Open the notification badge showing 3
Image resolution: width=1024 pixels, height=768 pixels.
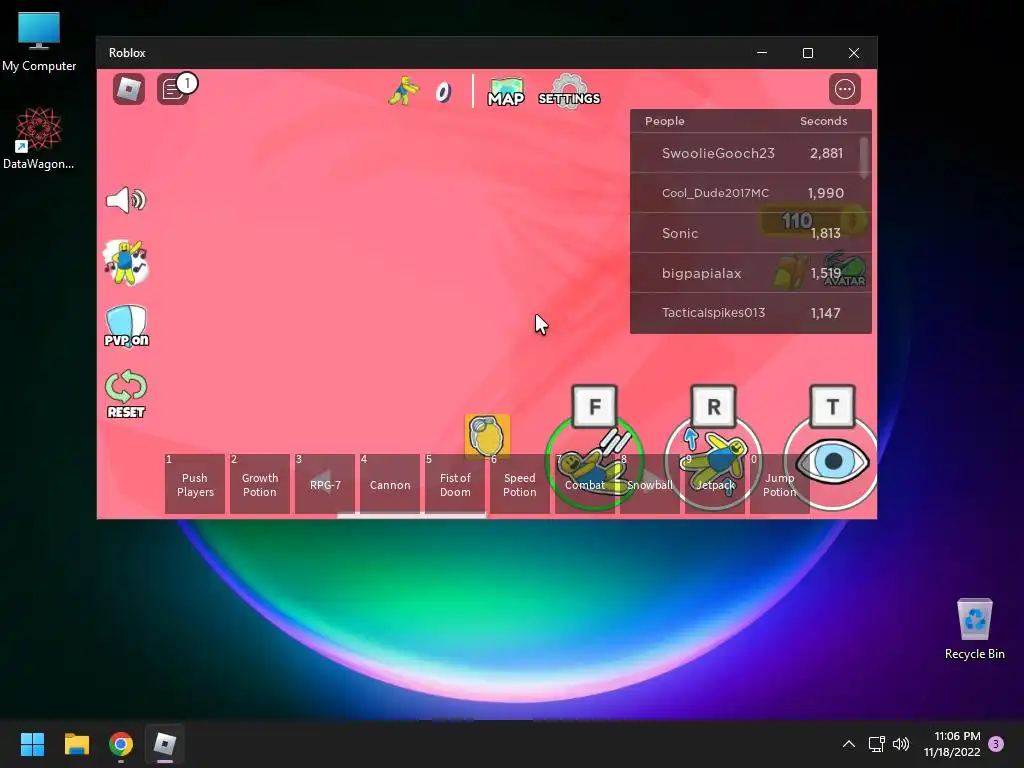[x=996, y=744]
